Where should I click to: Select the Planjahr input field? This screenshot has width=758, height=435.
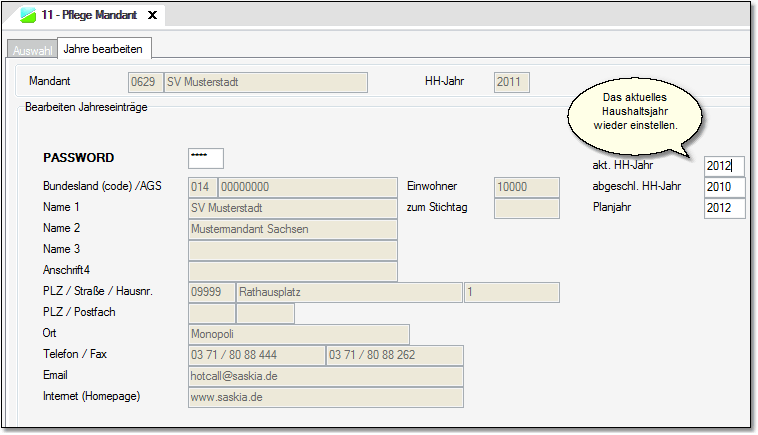point(724,208)
